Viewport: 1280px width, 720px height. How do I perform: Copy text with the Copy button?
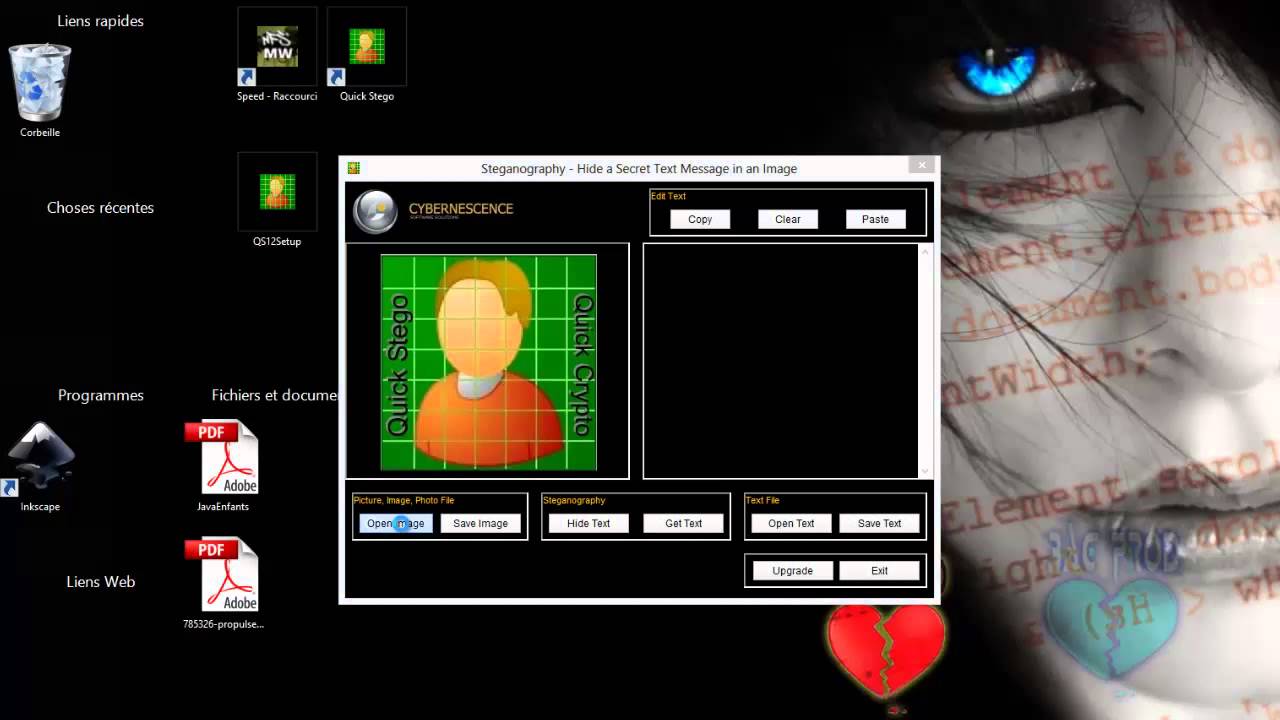[700, 219]
